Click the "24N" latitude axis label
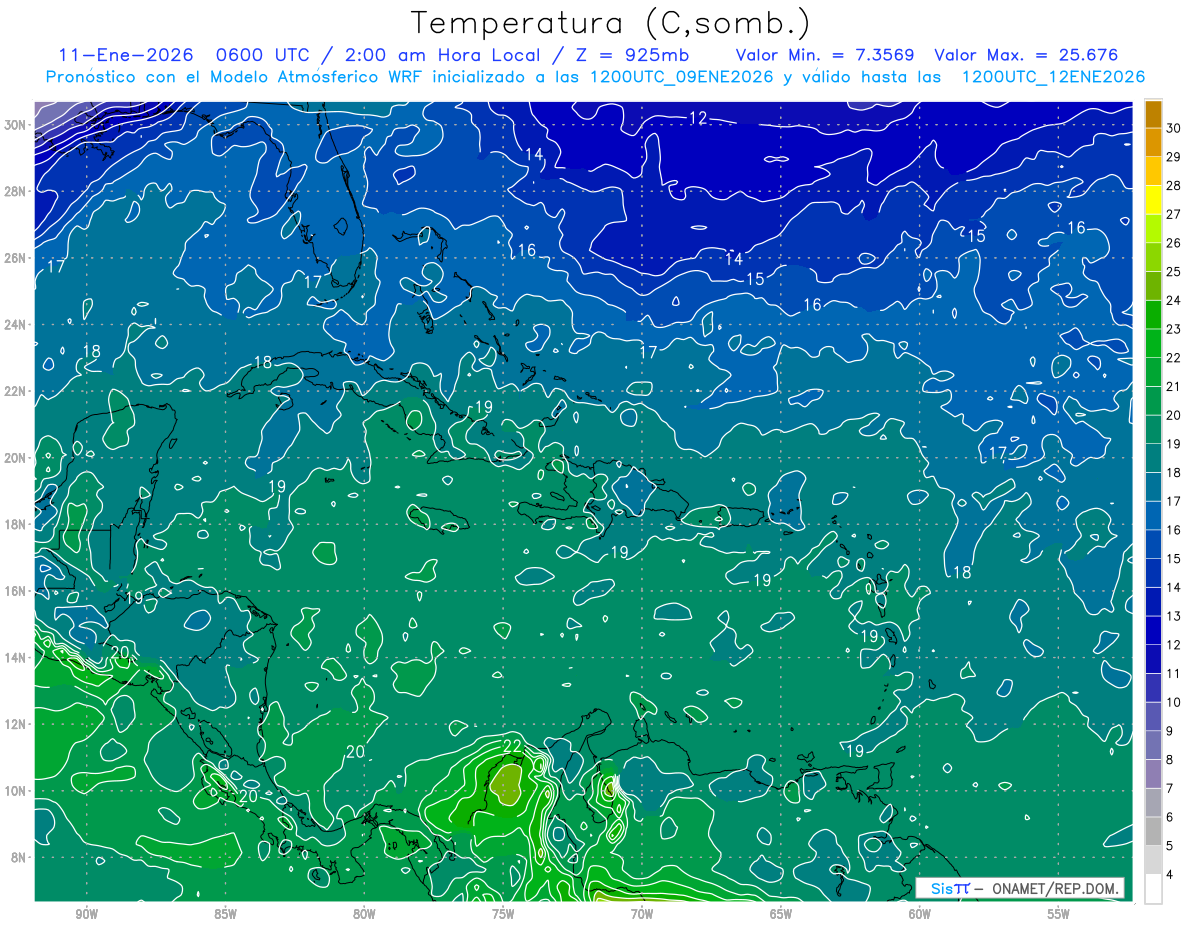Image resolution: width=1200 pixels, height=927 pixels. pos(15,325)
